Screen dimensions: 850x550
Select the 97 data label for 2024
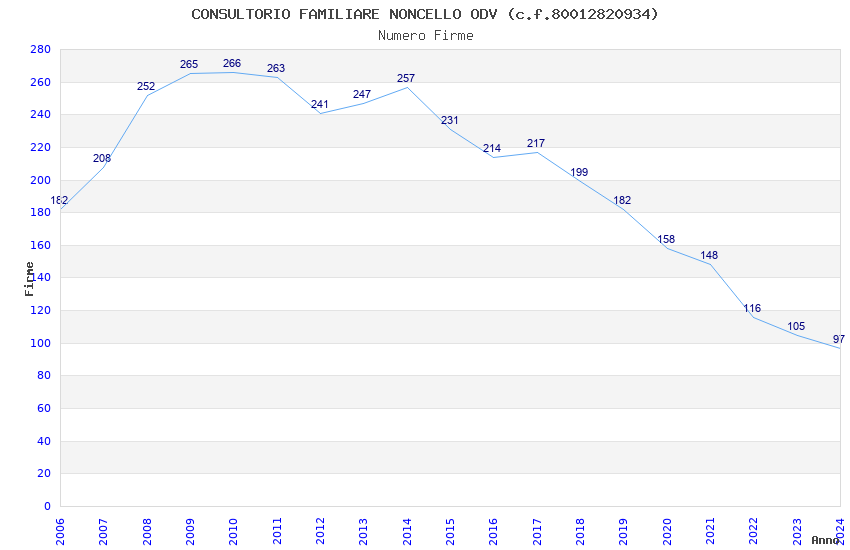839,339
